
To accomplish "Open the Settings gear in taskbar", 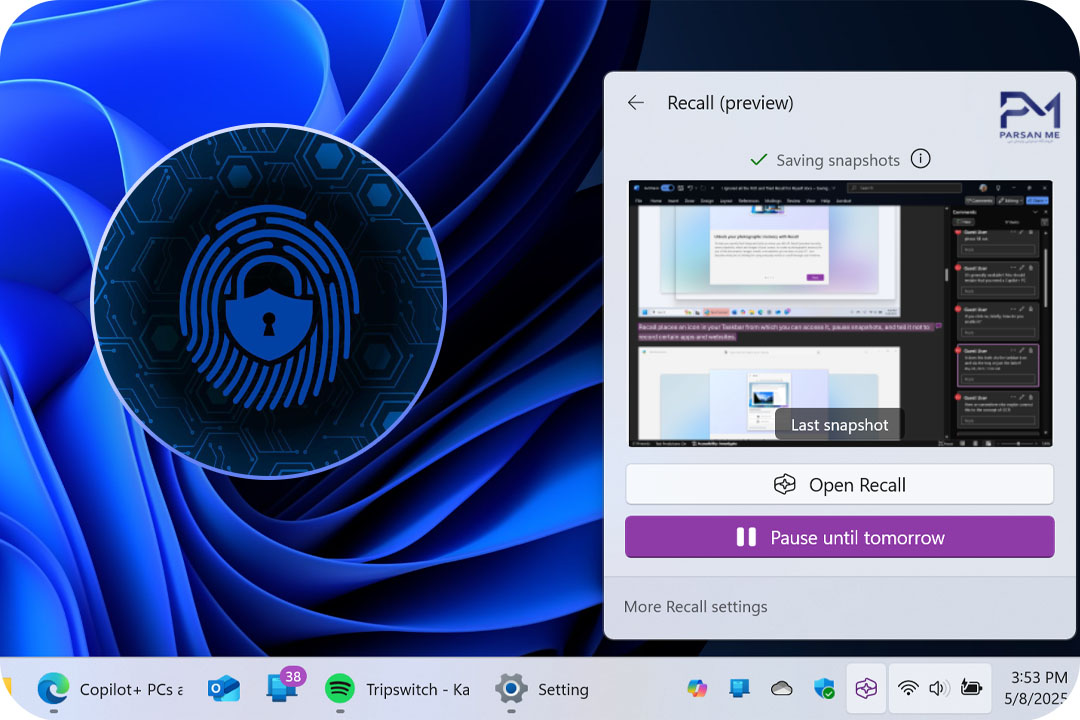I will click(511, 688).
